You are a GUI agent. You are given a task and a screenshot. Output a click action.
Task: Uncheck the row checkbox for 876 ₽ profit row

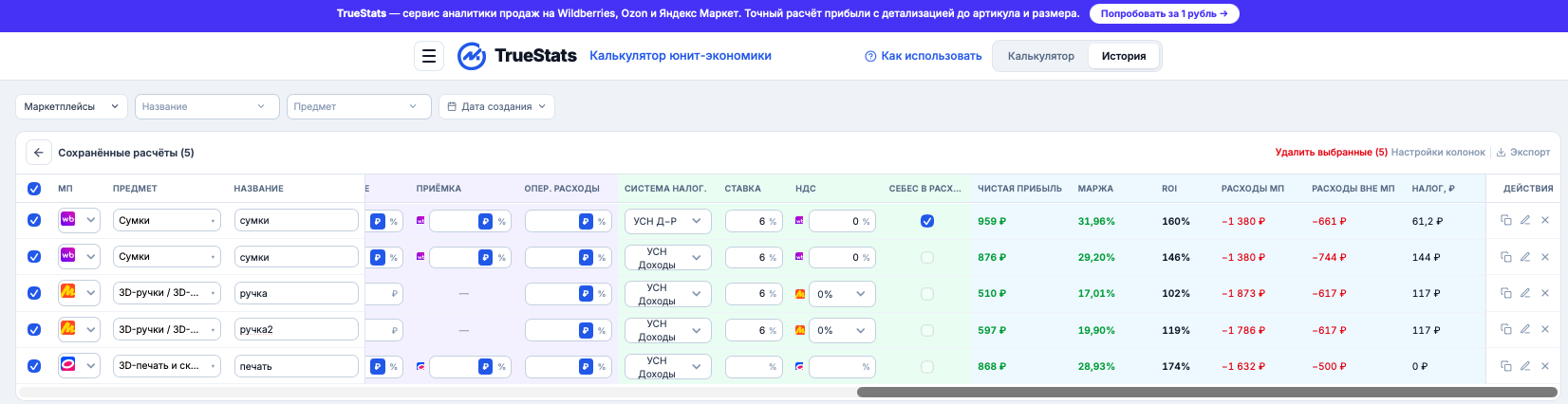[34, 257]
